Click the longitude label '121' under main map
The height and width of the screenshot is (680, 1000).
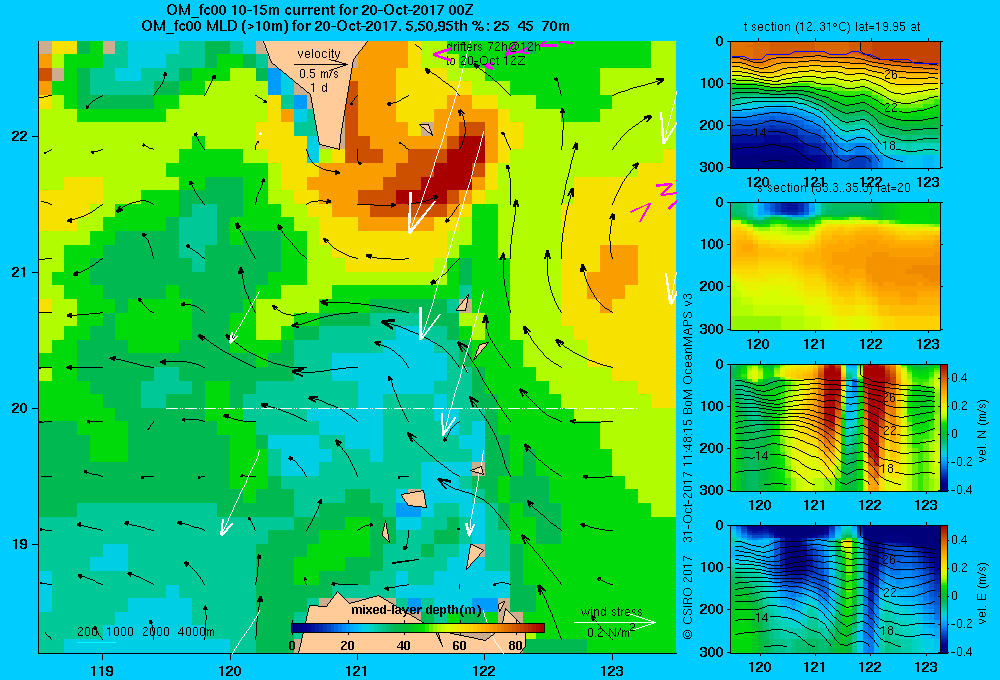point(357,670)
